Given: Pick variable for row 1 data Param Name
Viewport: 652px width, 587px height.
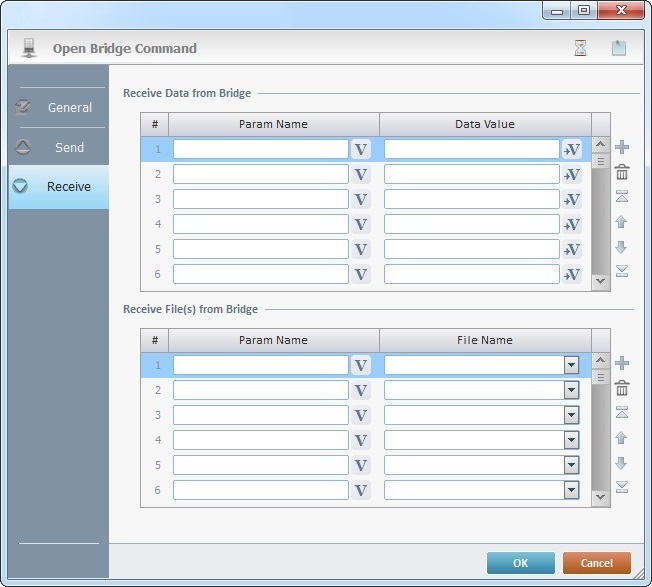Looking at the screenshot, I should (361, 149).
